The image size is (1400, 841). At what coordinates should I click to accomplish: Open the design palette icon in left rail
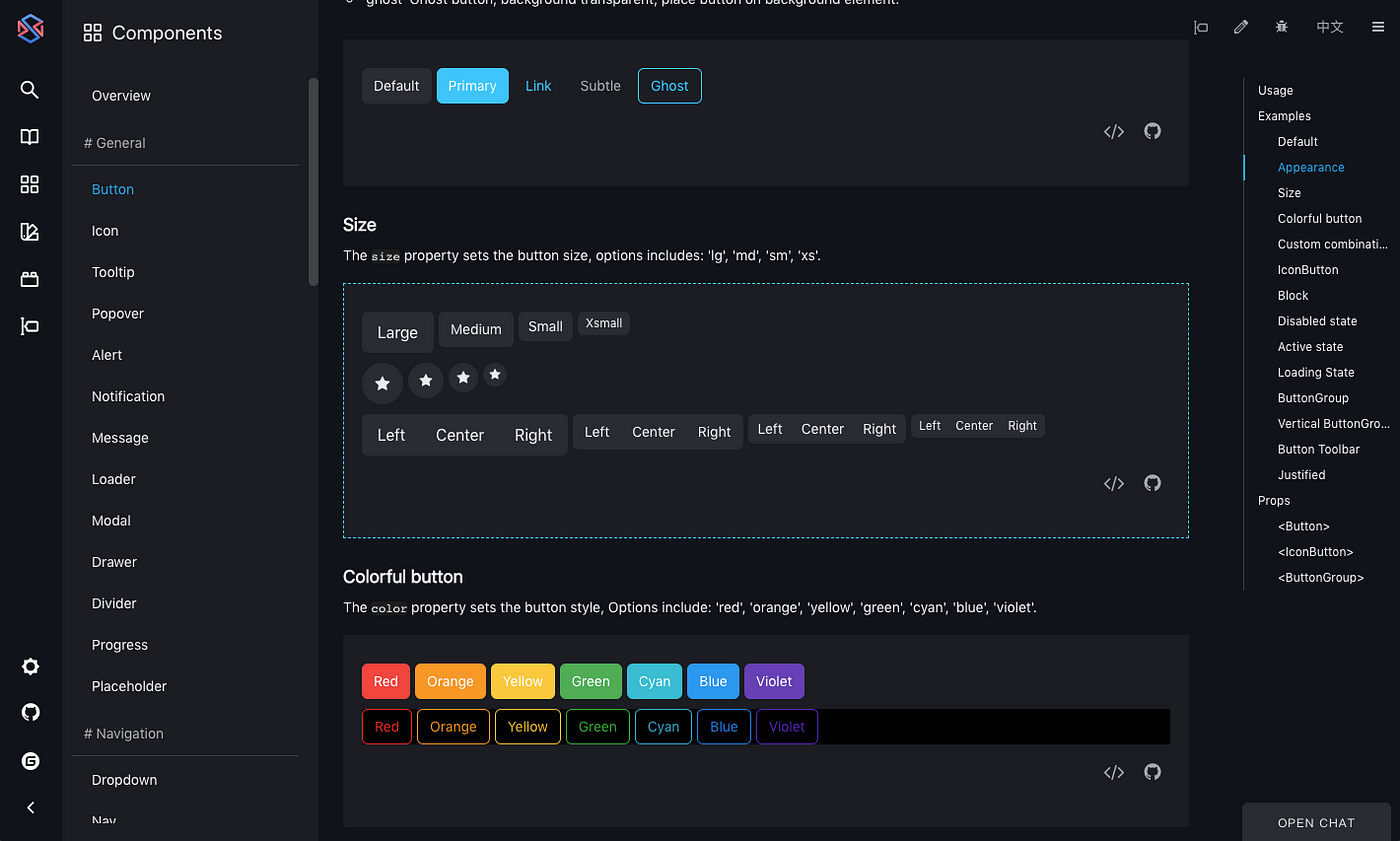30,232
